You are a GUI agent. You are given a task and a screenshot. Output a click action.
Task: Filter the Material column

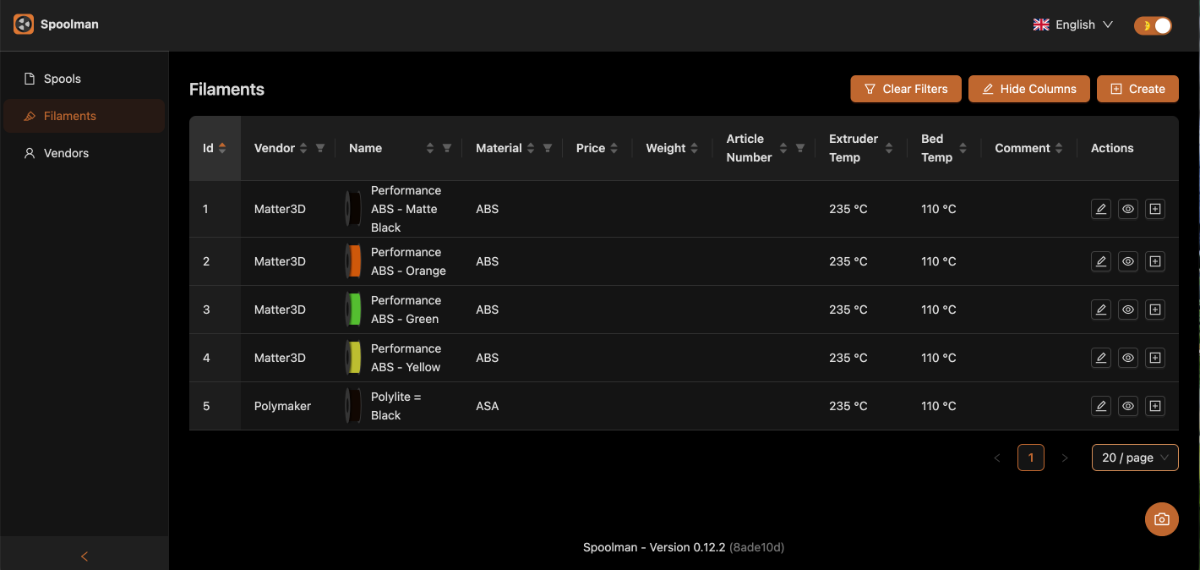tap(547, 148)
